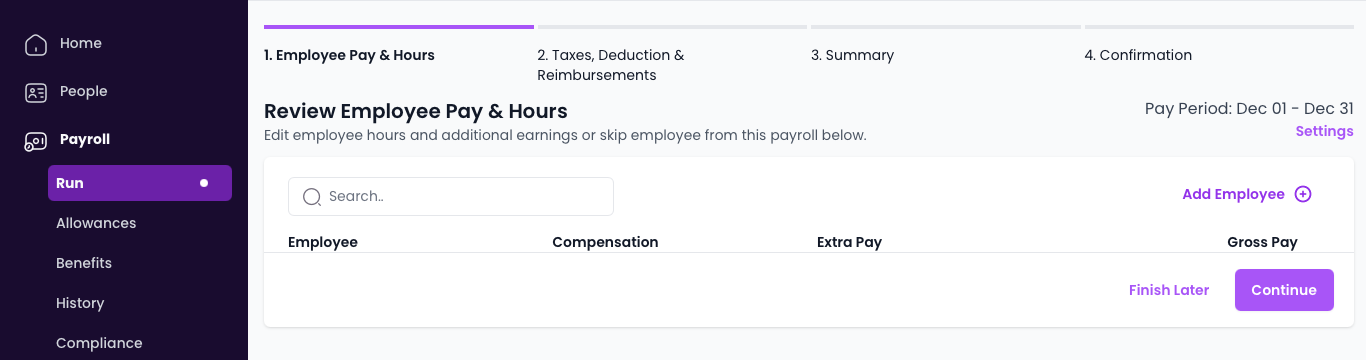1366x360 pixels.
Task: Focus the employee Search field
Action: 451,196
